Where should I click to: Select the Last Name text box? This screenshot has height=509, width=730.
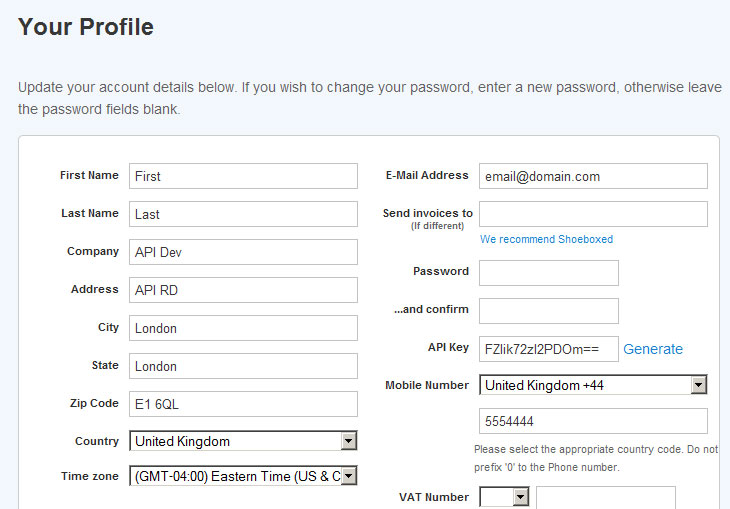[243, 214]
